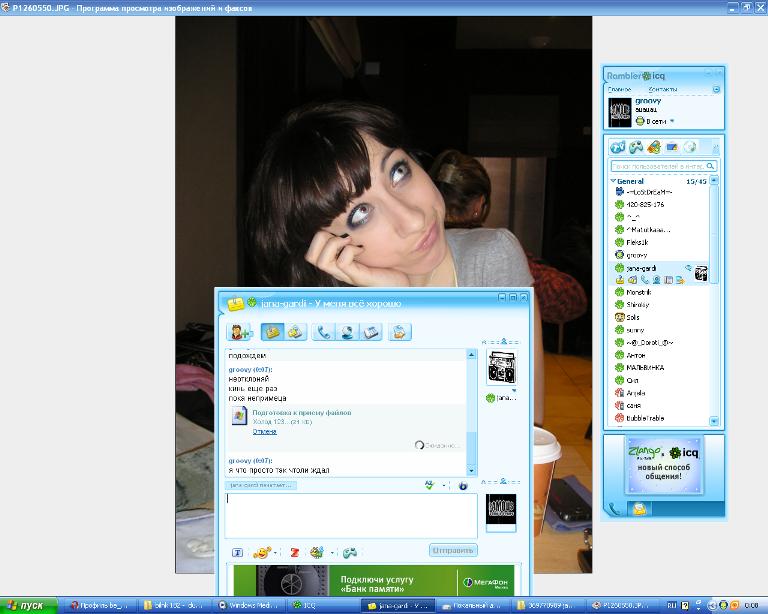Collapse the ICQ header with the round arrow button

click(716, 90)
